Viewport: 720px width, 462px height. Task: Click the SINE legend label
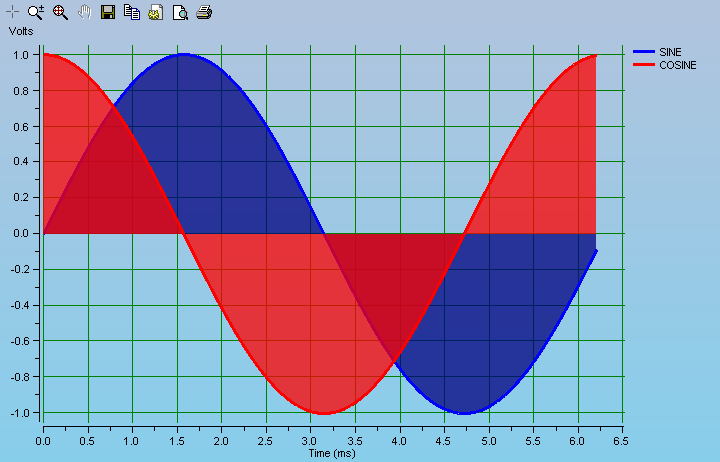pyautogui.click(x=671, y=52)
